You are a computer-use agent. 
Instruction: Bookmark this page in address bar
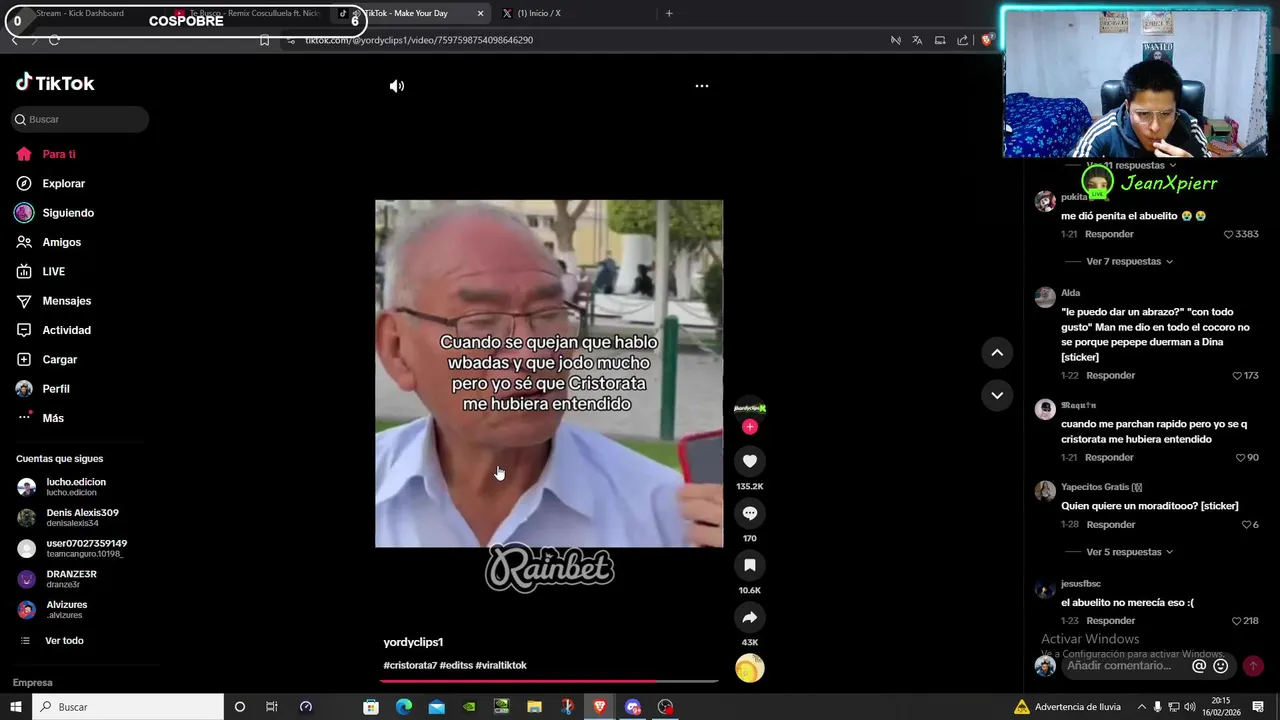pos(264,40)
